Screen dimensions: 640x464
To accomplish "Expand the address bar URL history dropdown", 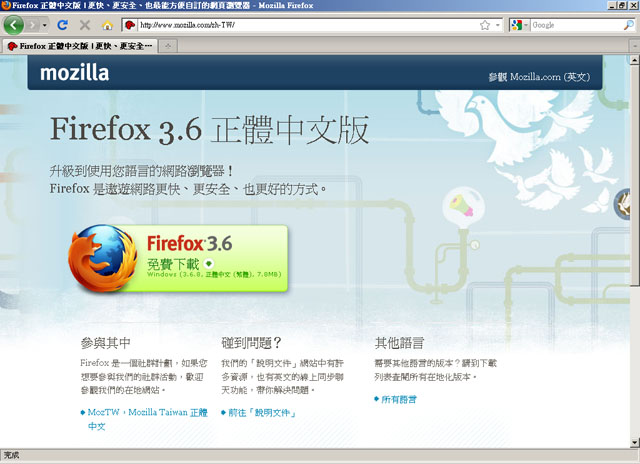I will click(497, 24).
